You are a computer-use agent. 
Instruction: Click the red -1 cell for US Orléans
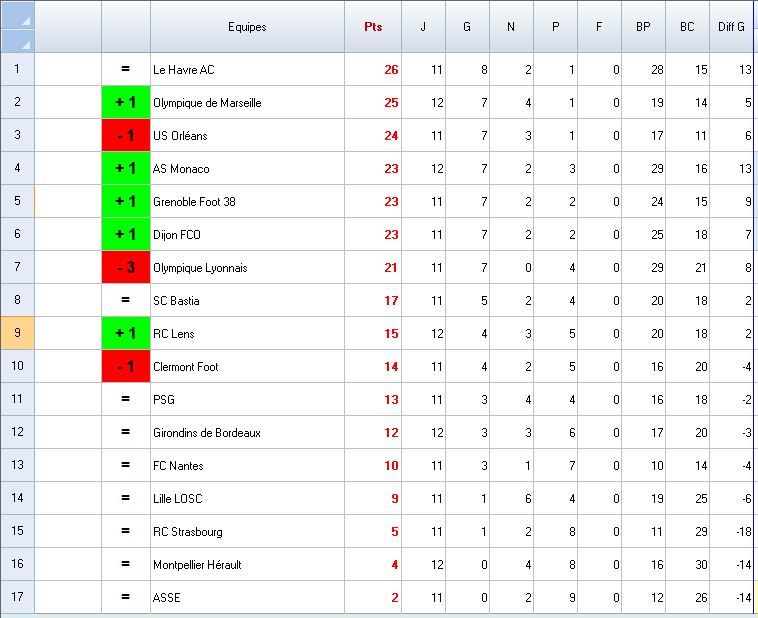(x=126, y=136)
